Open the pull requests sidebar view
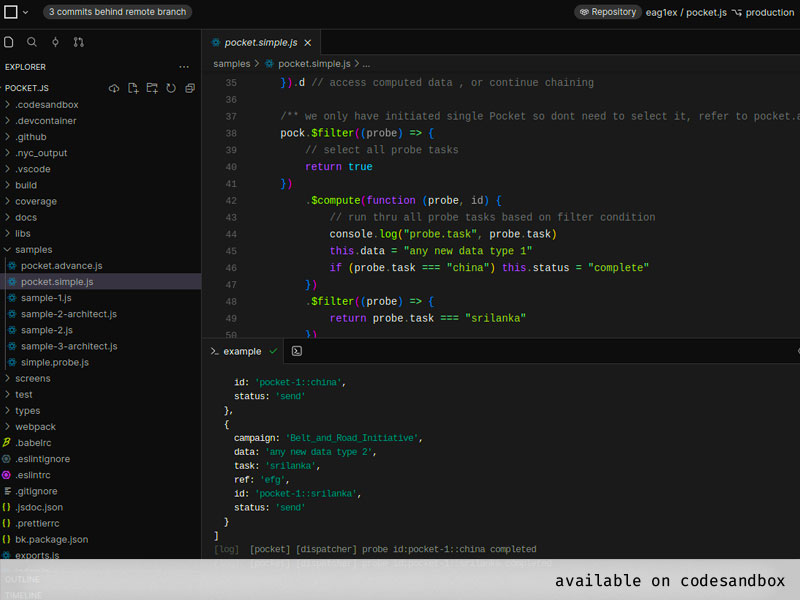Screen dimensions: 800x600 point(79,42)
